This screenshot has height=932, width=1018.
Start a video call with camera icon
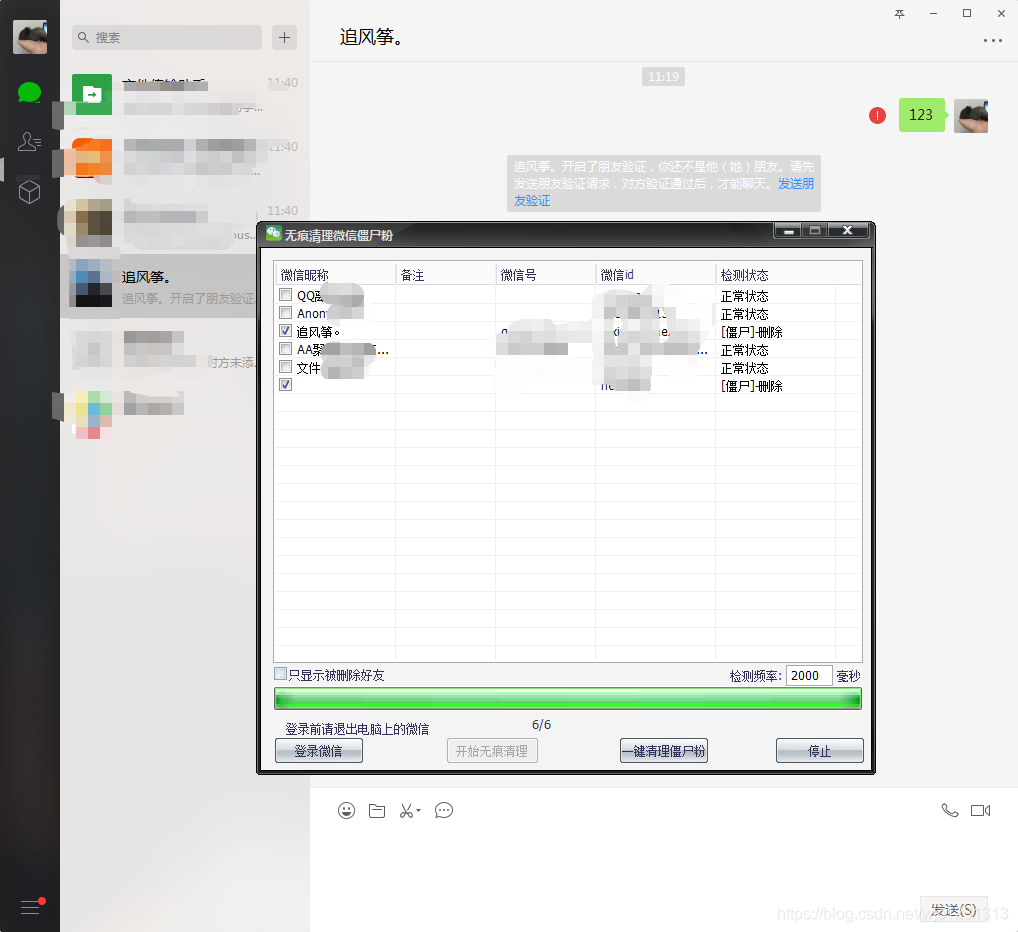pos(980,810)
